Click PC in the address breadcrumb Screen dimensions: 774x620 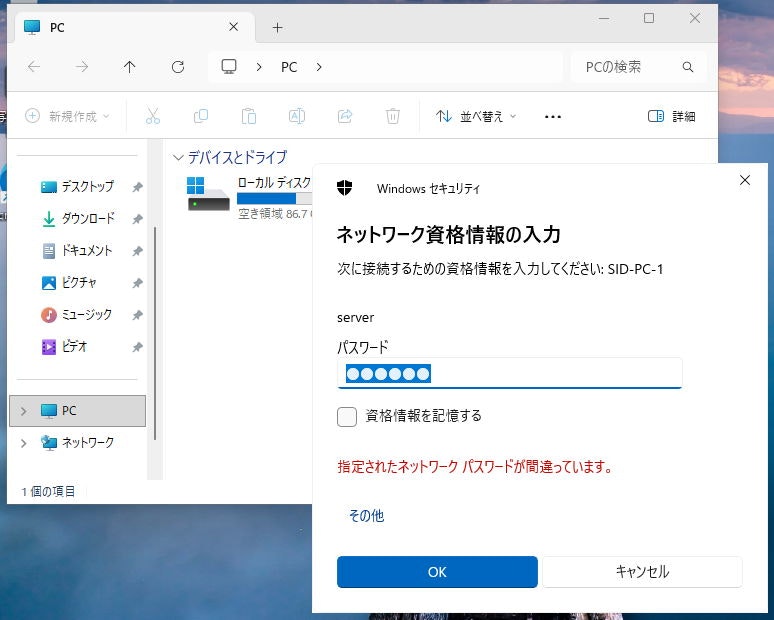pos(289,67)
